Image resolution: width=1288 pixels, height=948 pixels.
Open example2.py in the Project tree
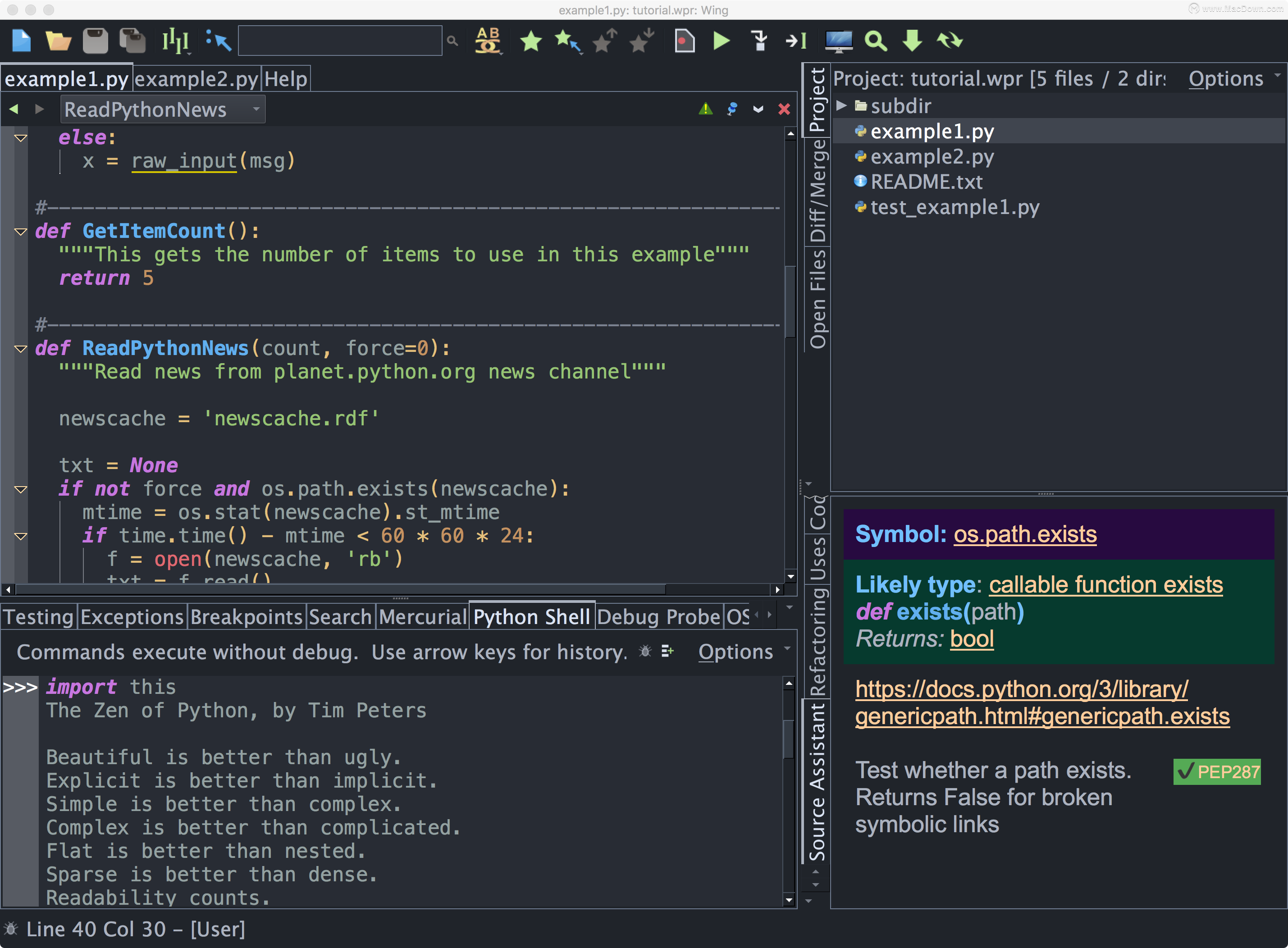(x=932, y=157)
